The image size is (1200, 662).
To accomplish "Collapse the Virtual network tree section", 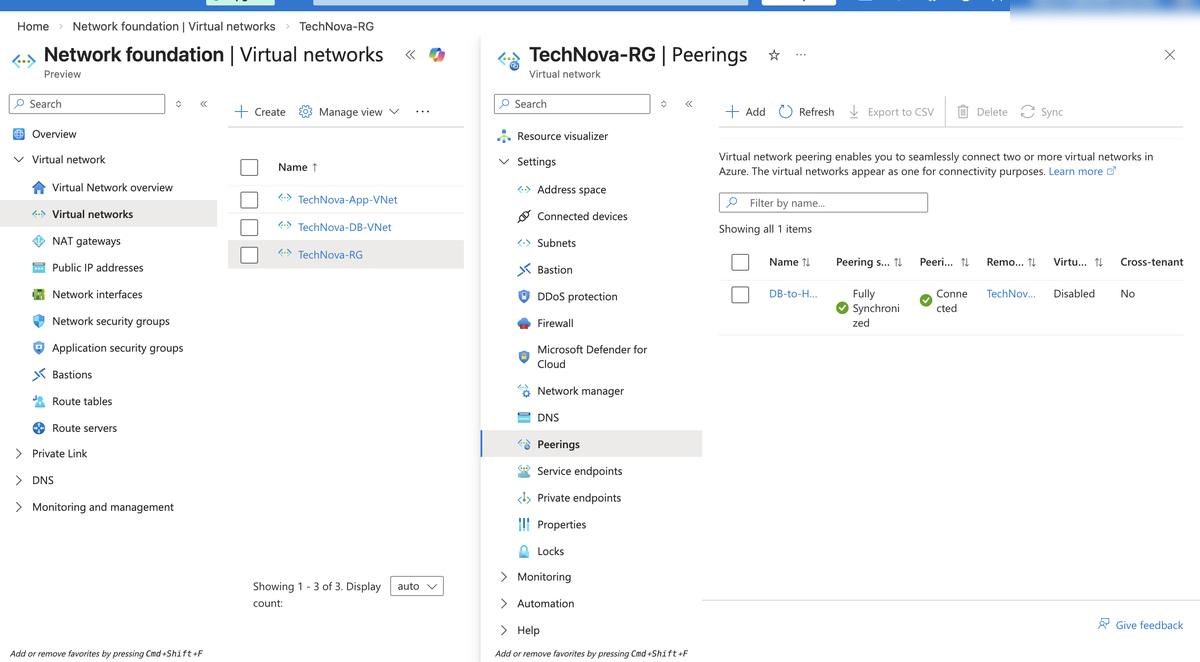I will coord(18,160).
